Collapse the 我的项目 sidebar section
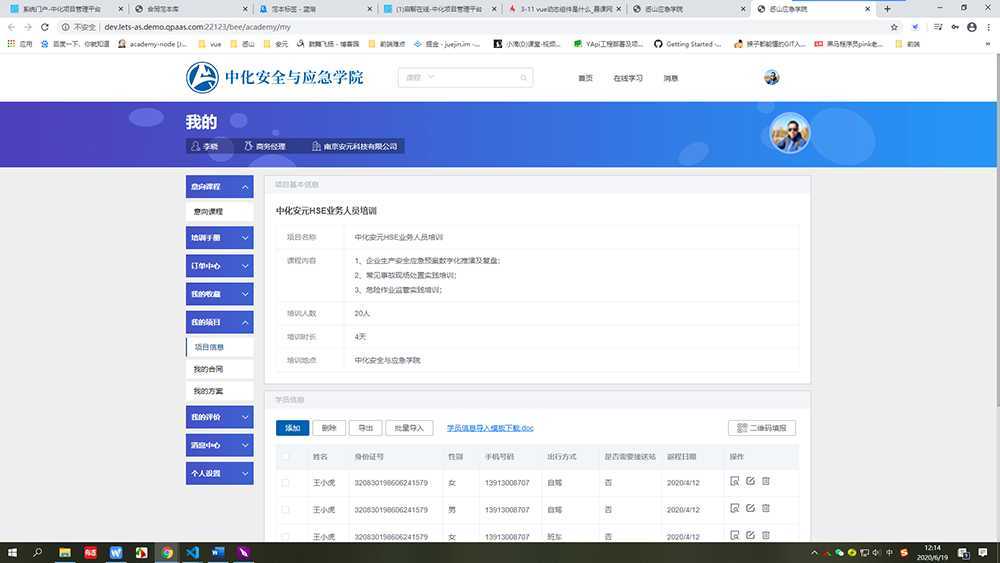Image resolution: width=1000 pixels, height=563 pixels. pyautogui.click(x=219, y=322)
